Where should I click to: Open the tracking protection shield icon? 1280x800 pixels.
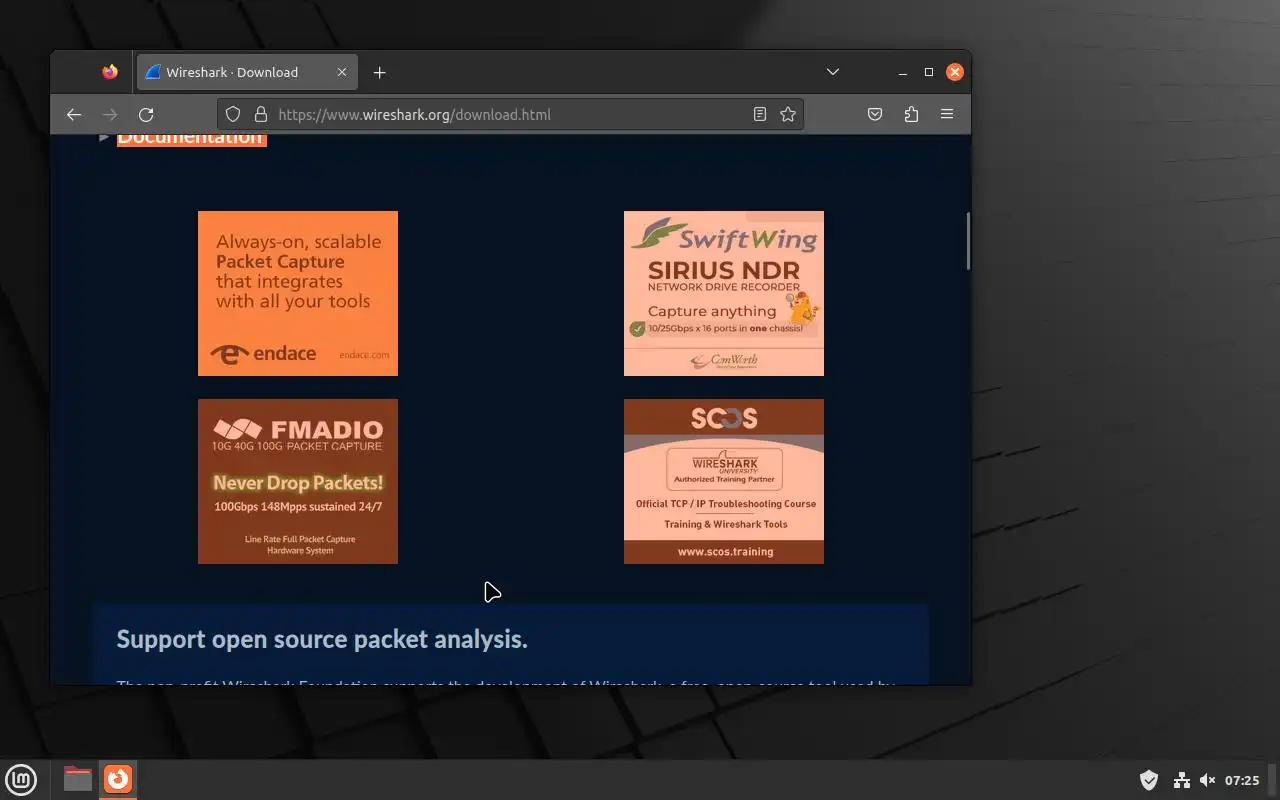click(x=233, y=114)
